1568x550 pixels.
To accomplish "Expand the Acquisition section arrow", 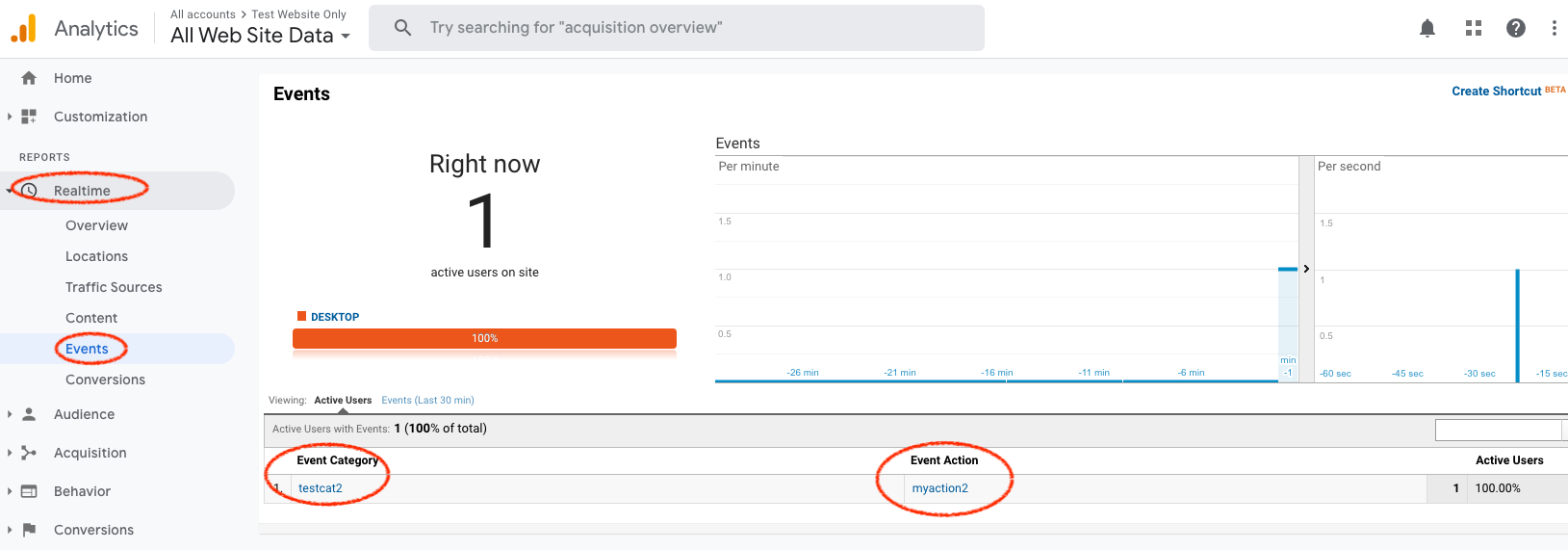I will [x=10, y=453].
